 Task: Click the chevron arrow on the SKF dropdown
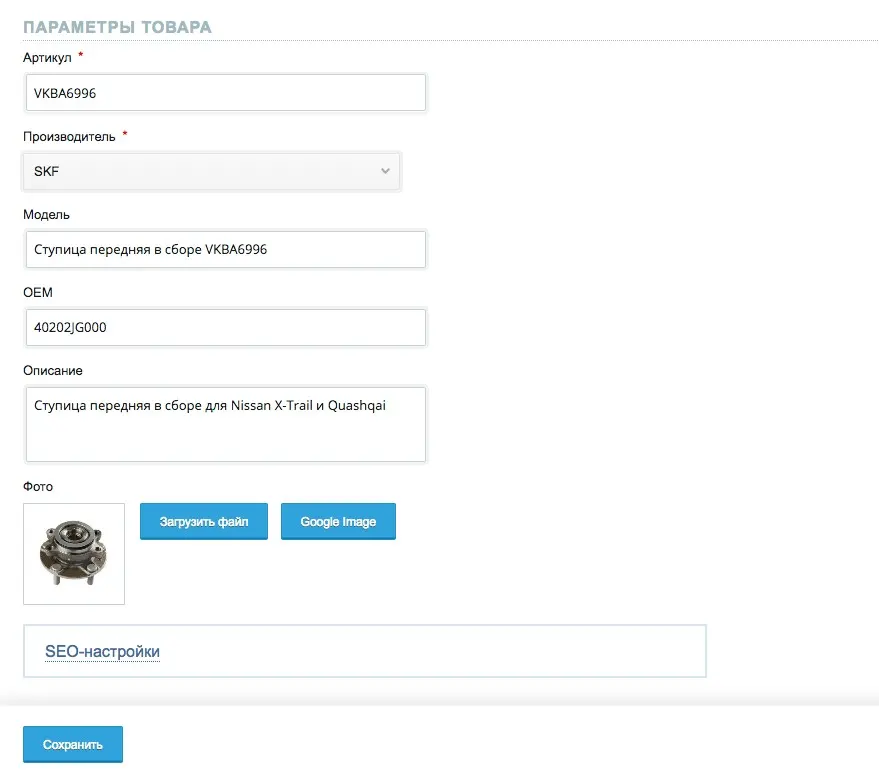pyautogui.click(x=385, y=171)
